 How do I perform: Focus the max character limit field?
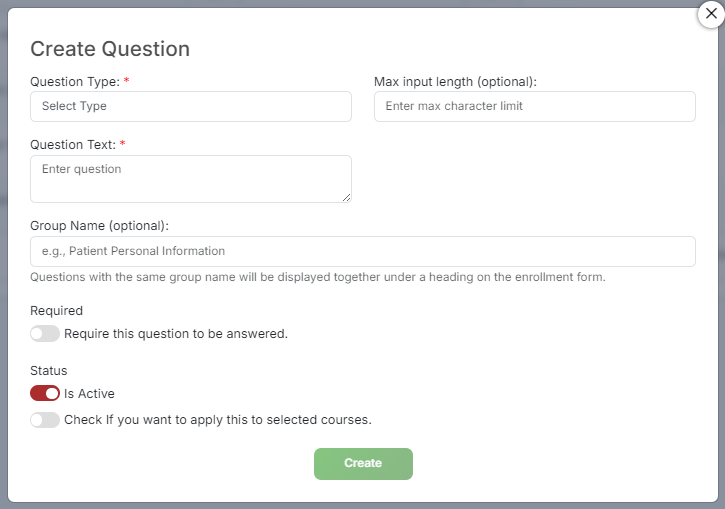pyautogui.click(x=535, y=106)
